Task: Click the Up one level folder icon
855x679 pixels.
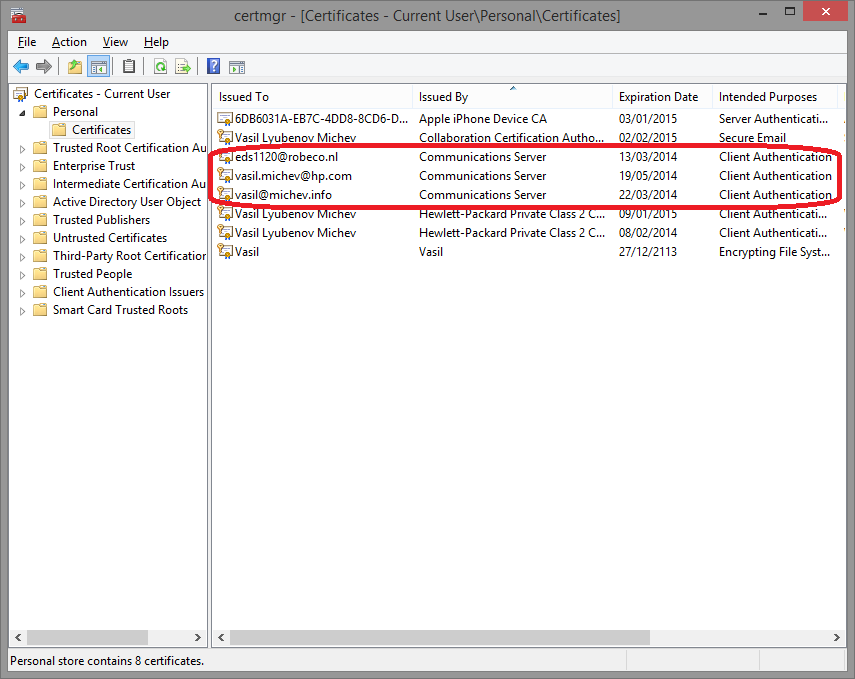Action: (75, 67)
